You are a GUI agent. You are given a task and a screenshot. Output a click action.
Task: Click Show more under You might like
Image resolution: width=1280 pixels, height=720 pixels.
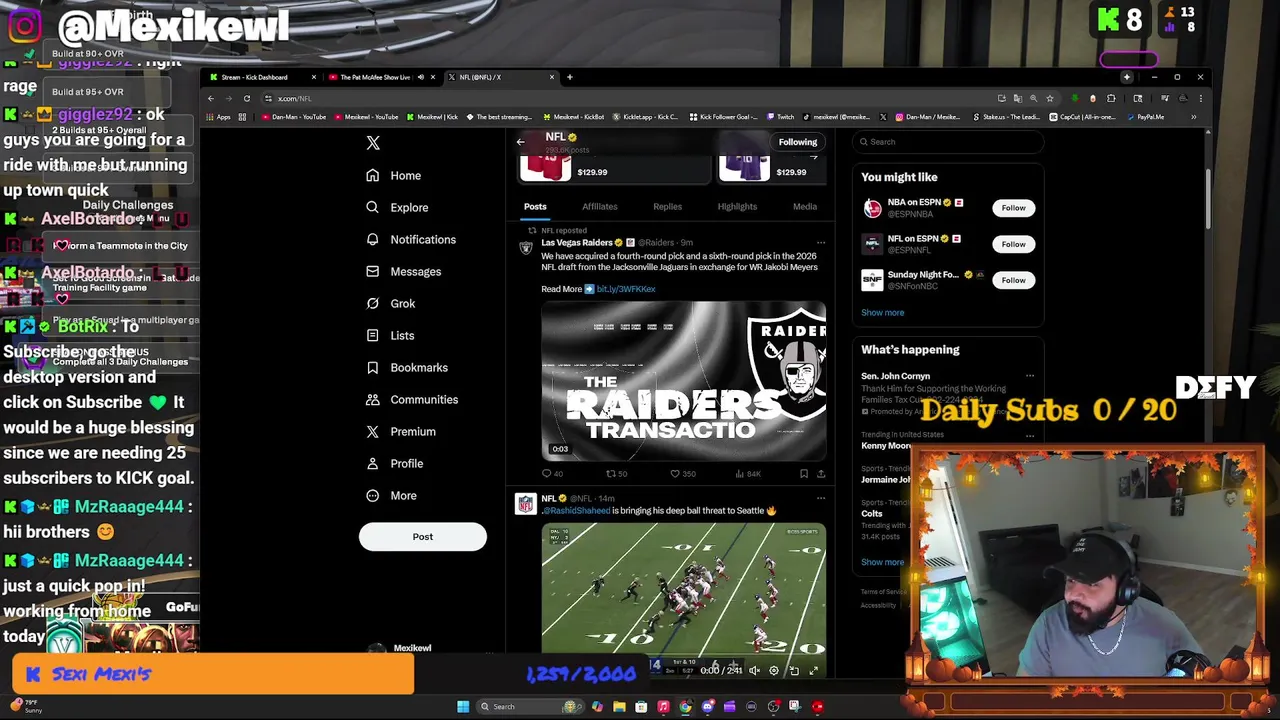coord(883,312)
